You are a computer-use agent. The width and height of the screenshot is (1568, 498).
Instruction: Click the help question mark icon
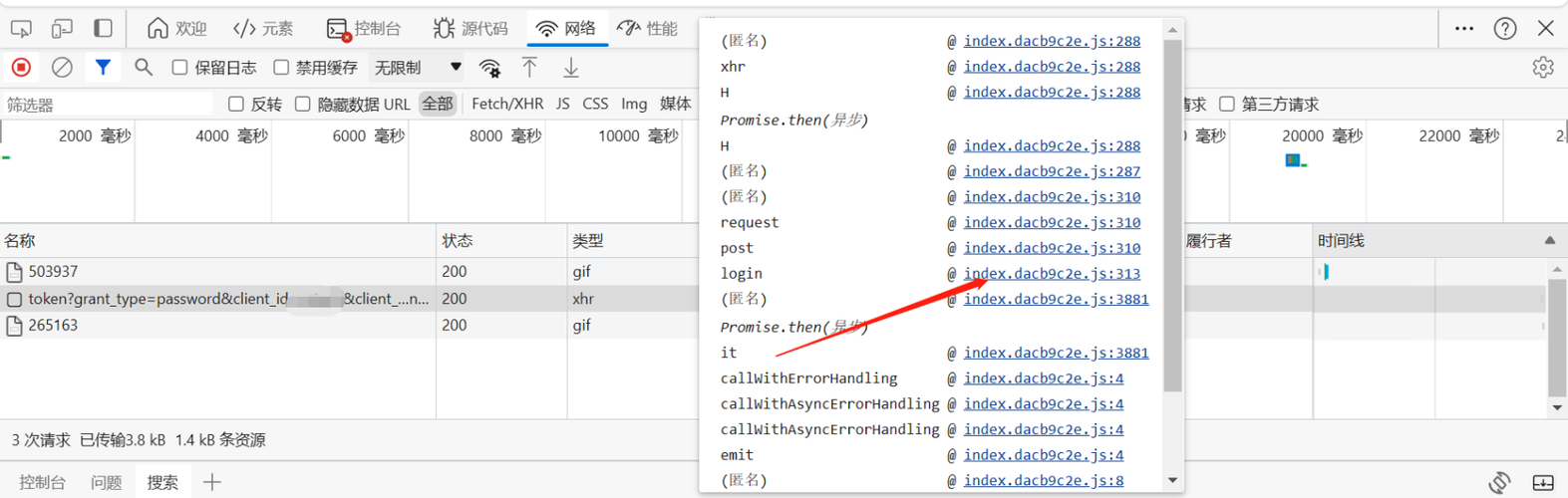click(1505, 28)
